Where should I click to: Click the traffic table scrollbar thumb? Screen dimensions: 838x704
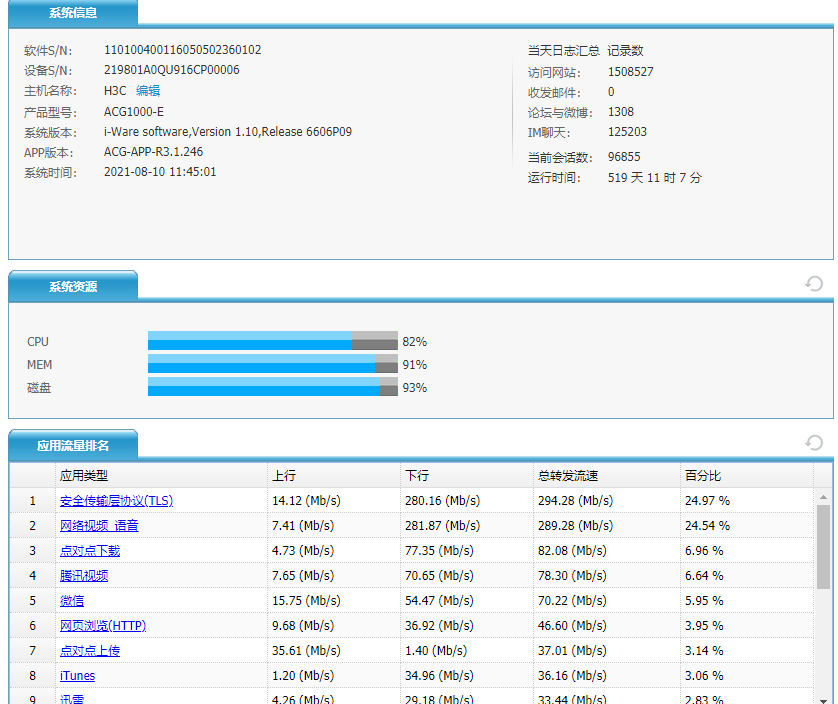823,546
